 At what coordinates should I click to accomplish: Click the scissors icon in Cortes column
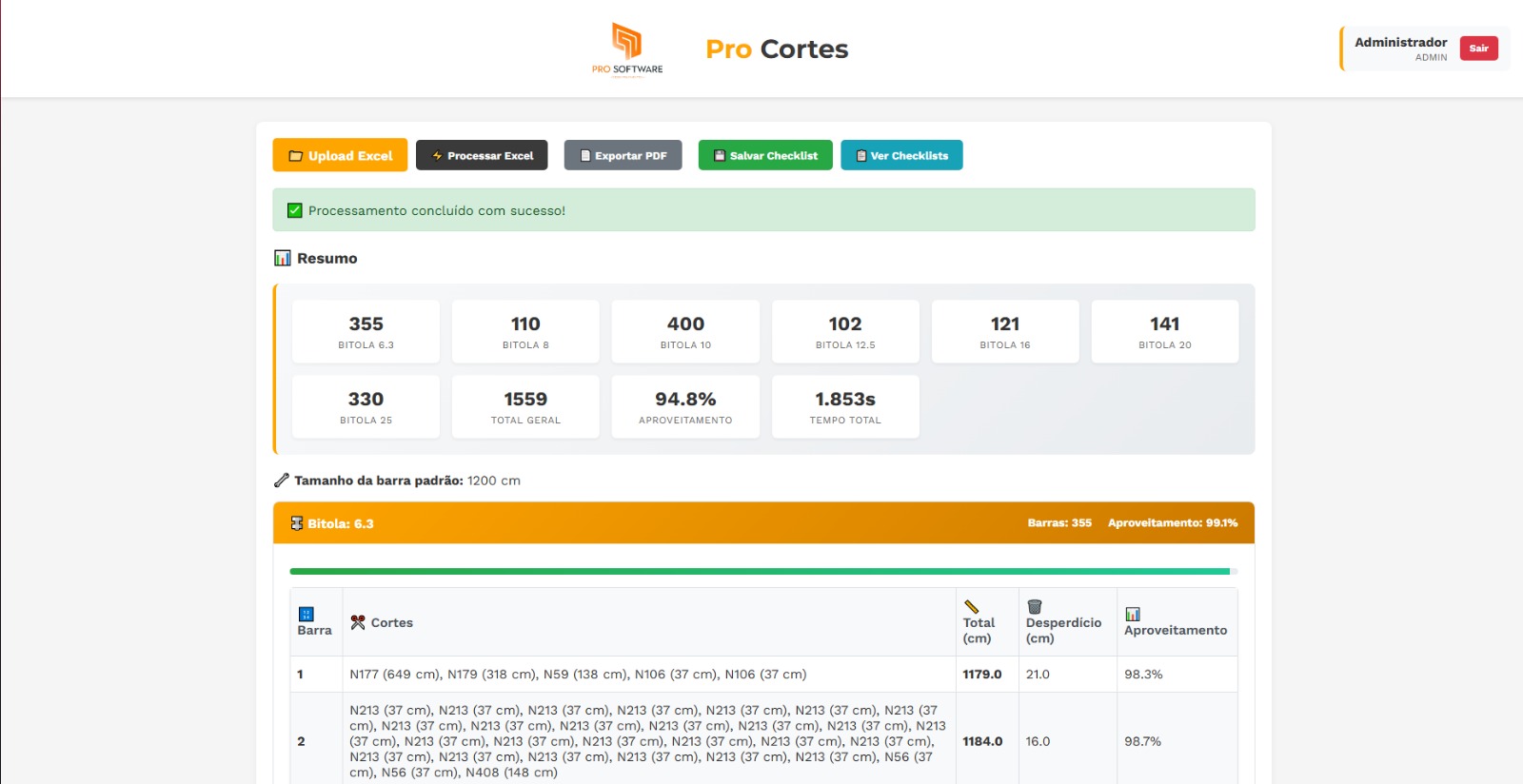pyautogui.click(x=358, y=622)
